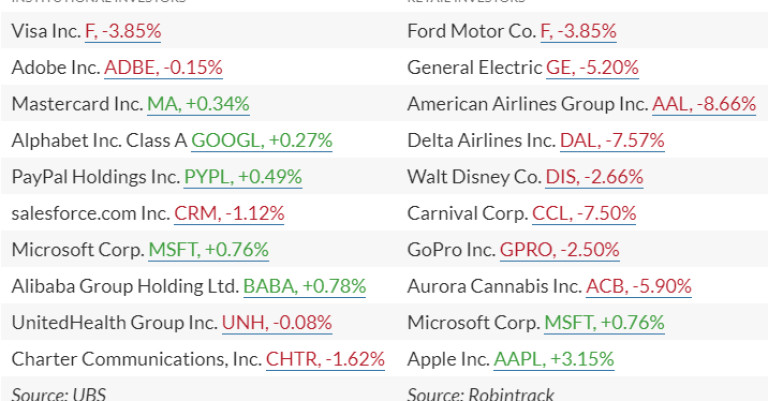Viewport: 768px width, 401px height.
Task: Open the GoPro GPRO ticker link
Action: tap(559, 250)
